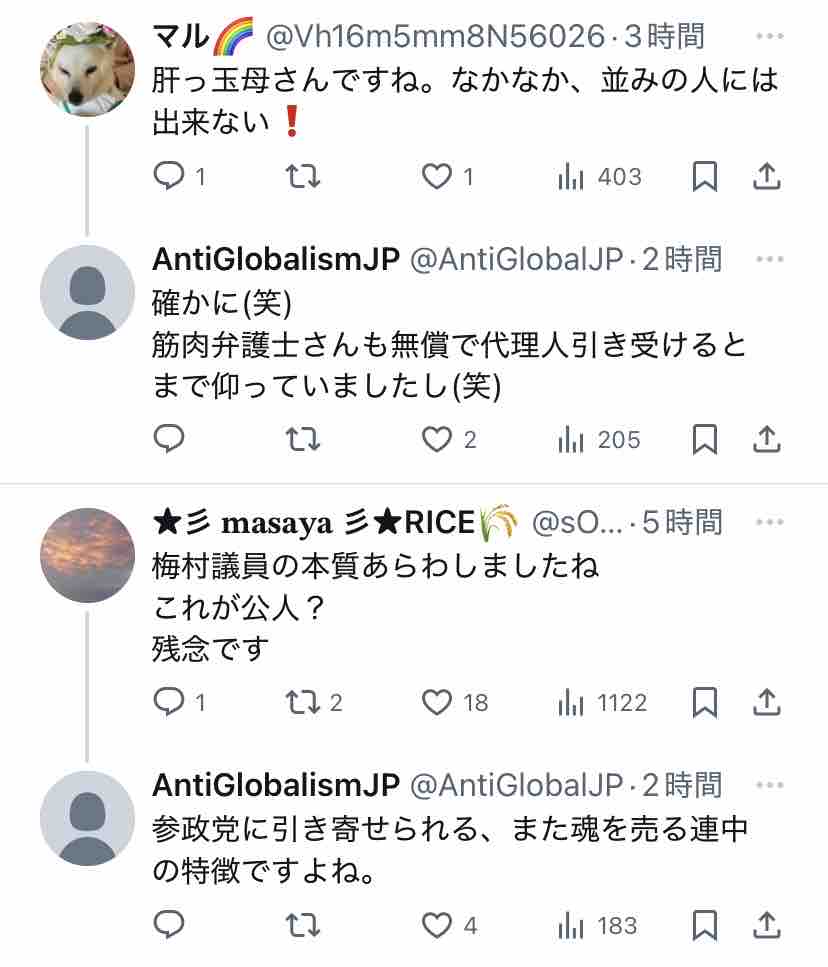Open AntiGlobalismJP's name on the 参政党 reply

[x=276, y=785]
